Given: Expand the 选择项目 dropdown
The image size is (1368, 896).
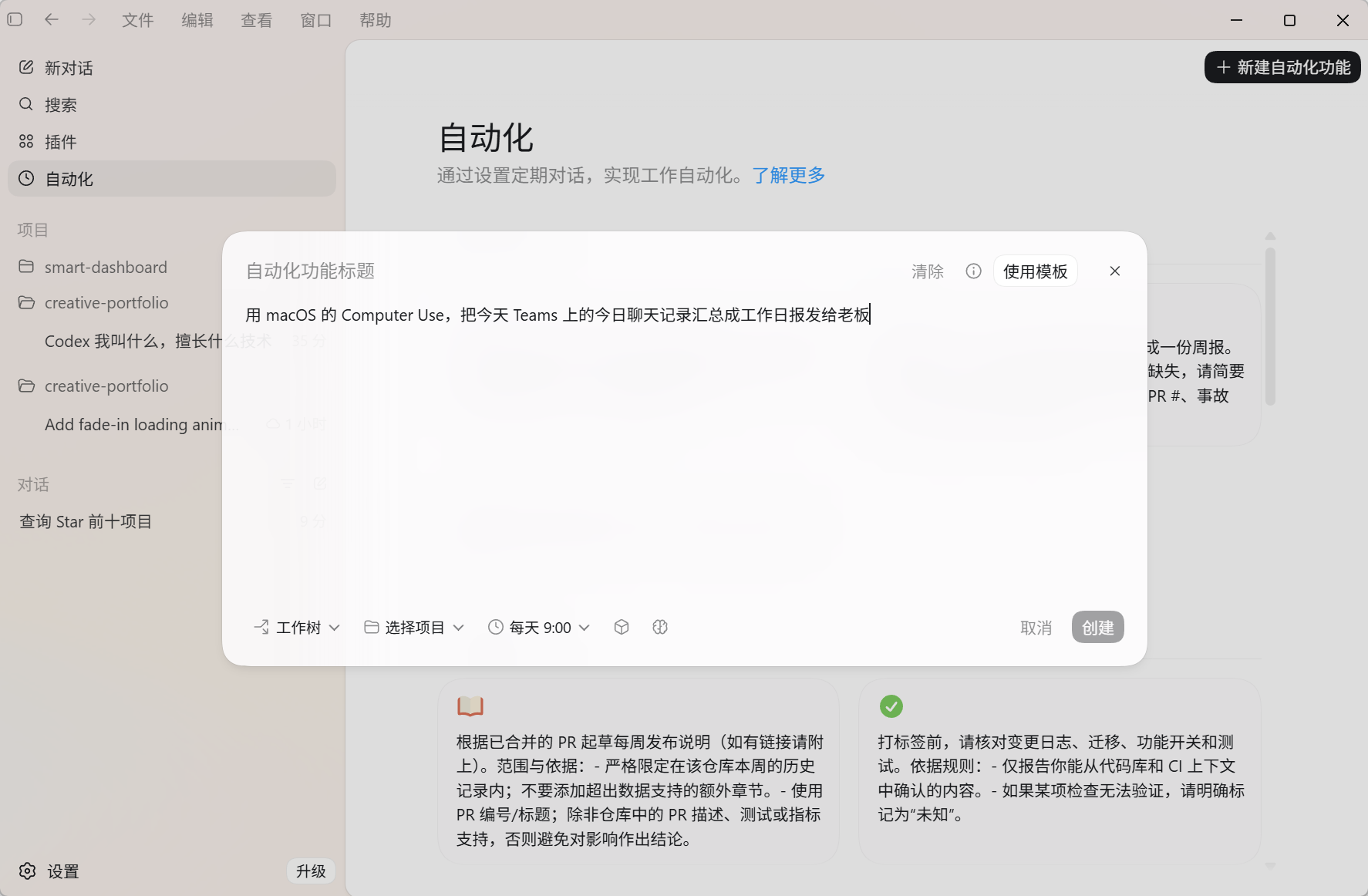Looking at the screenshot, I should click(414, 628).
